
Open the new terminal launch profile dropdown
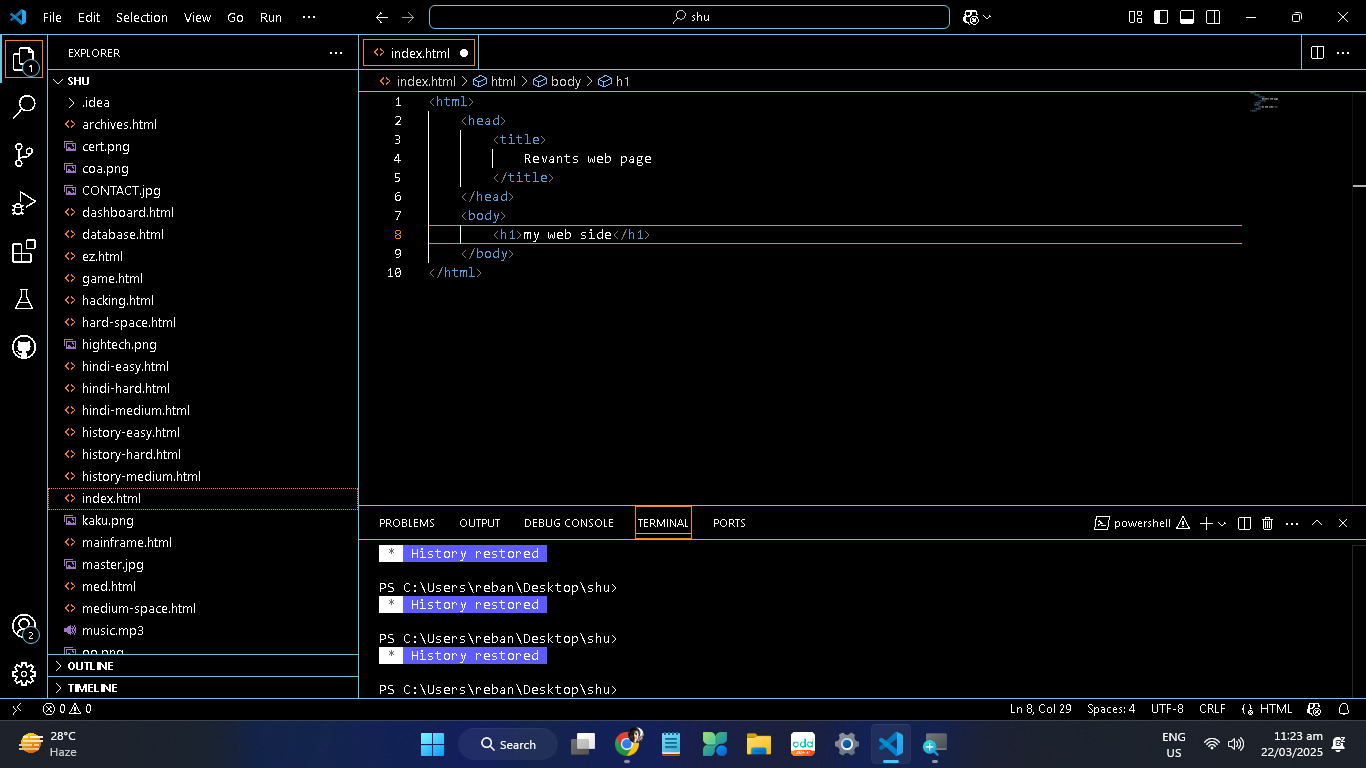click(x=1222, y=523)
